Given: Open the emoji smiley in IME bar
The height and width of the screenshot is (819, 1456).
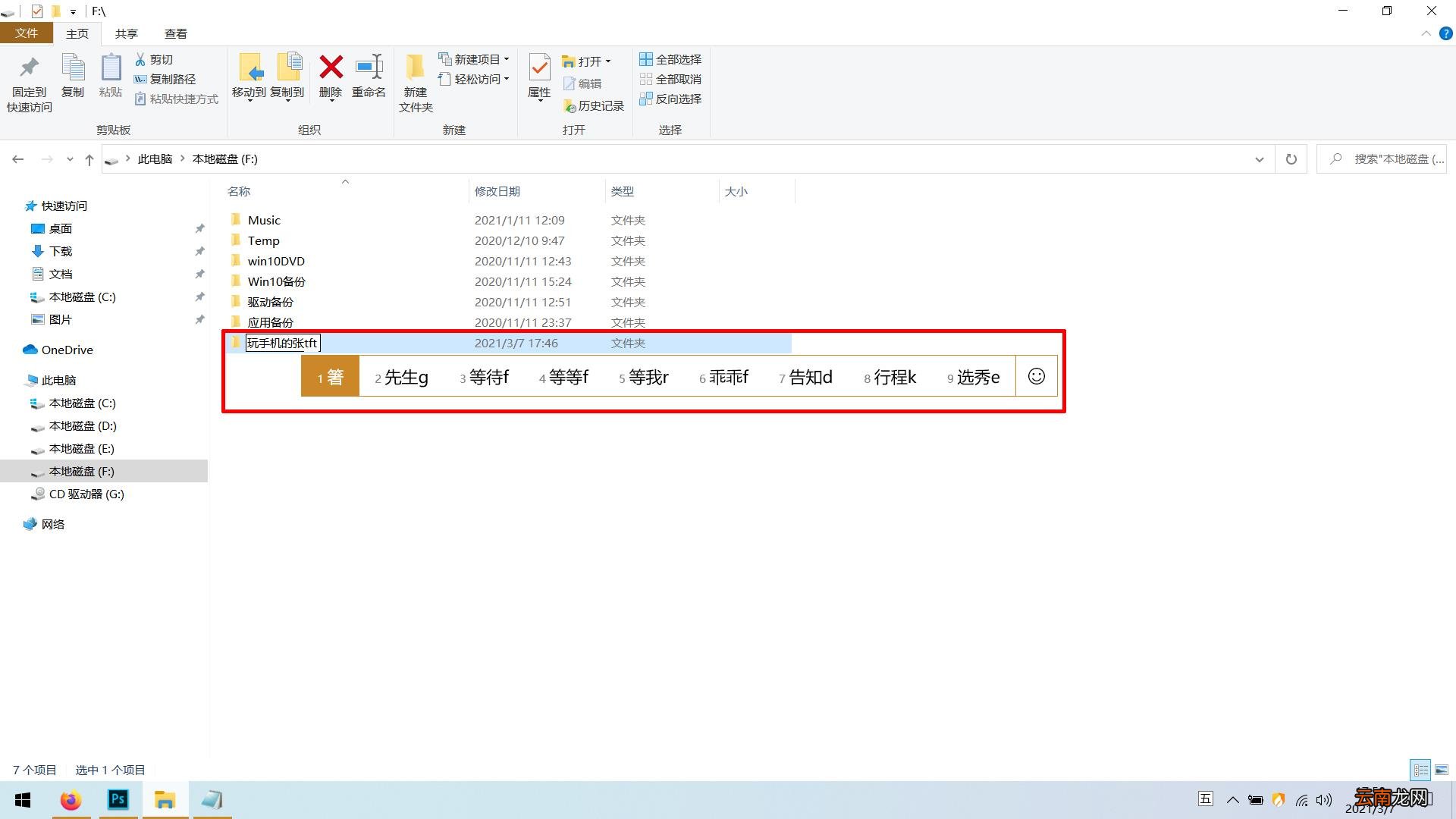Looking at the screenshot, I should pyautogui.click(x=1037, y=376).
